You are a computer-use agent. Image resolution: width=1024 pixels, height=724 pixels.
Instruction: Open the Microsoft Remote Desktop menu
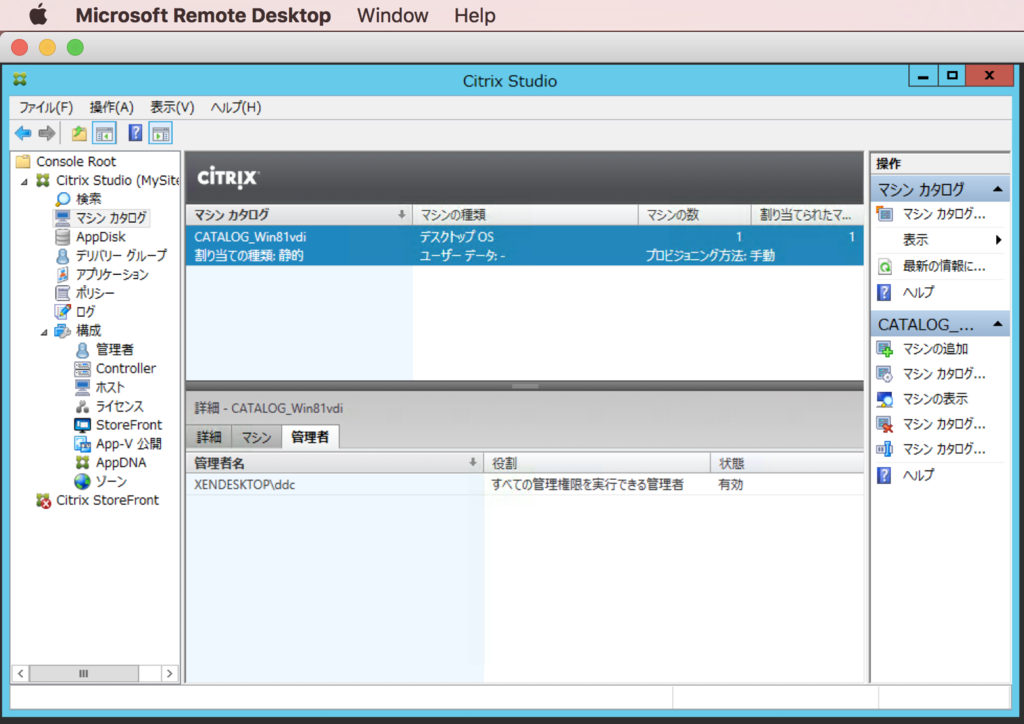click(x=203, y=15)
